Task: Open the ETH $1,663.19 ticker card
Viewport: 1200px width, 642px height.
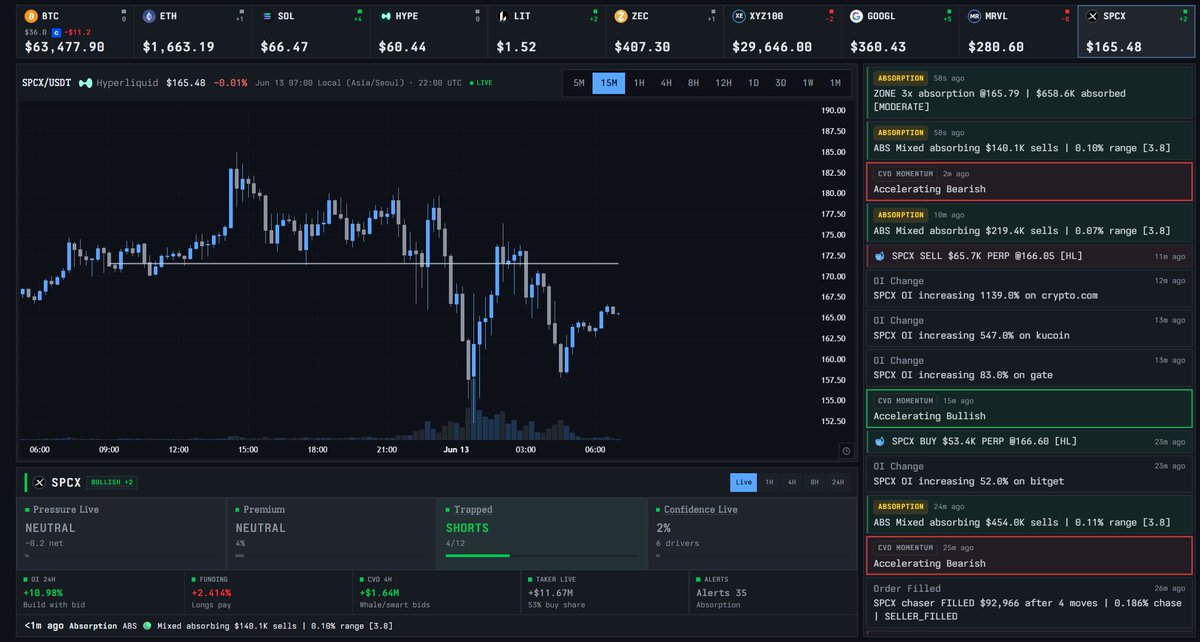Action: 193,32
